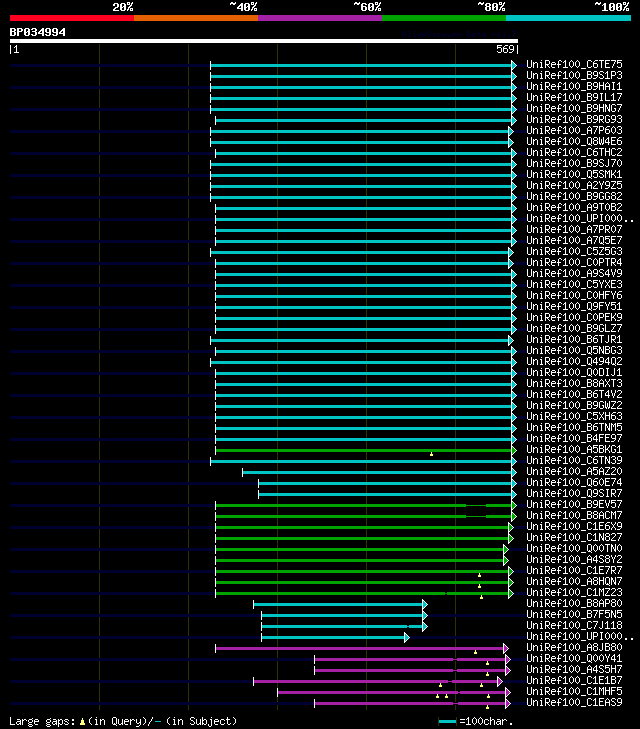
Task: Choose the UniRef100_A7PR07 entry
Action: [574, 229]
